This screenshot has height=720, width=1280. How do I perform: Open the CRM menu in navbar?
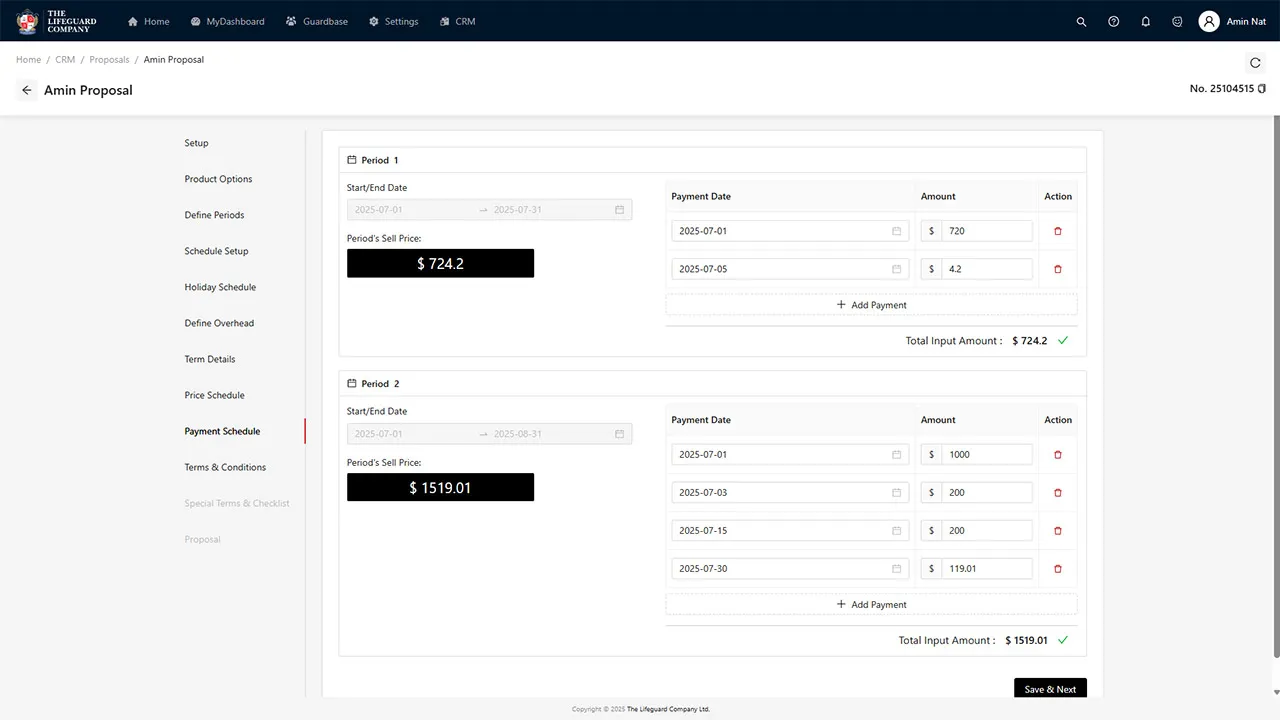click(x=457, y=21)
